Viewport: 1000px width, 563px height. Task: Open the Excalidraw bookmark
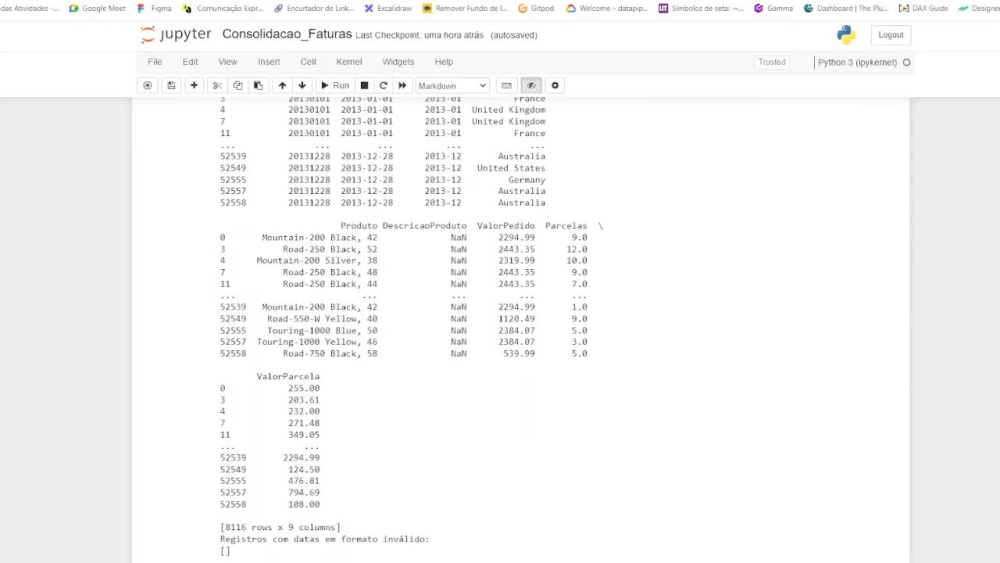pyautogui.click(x=388, y=8)
